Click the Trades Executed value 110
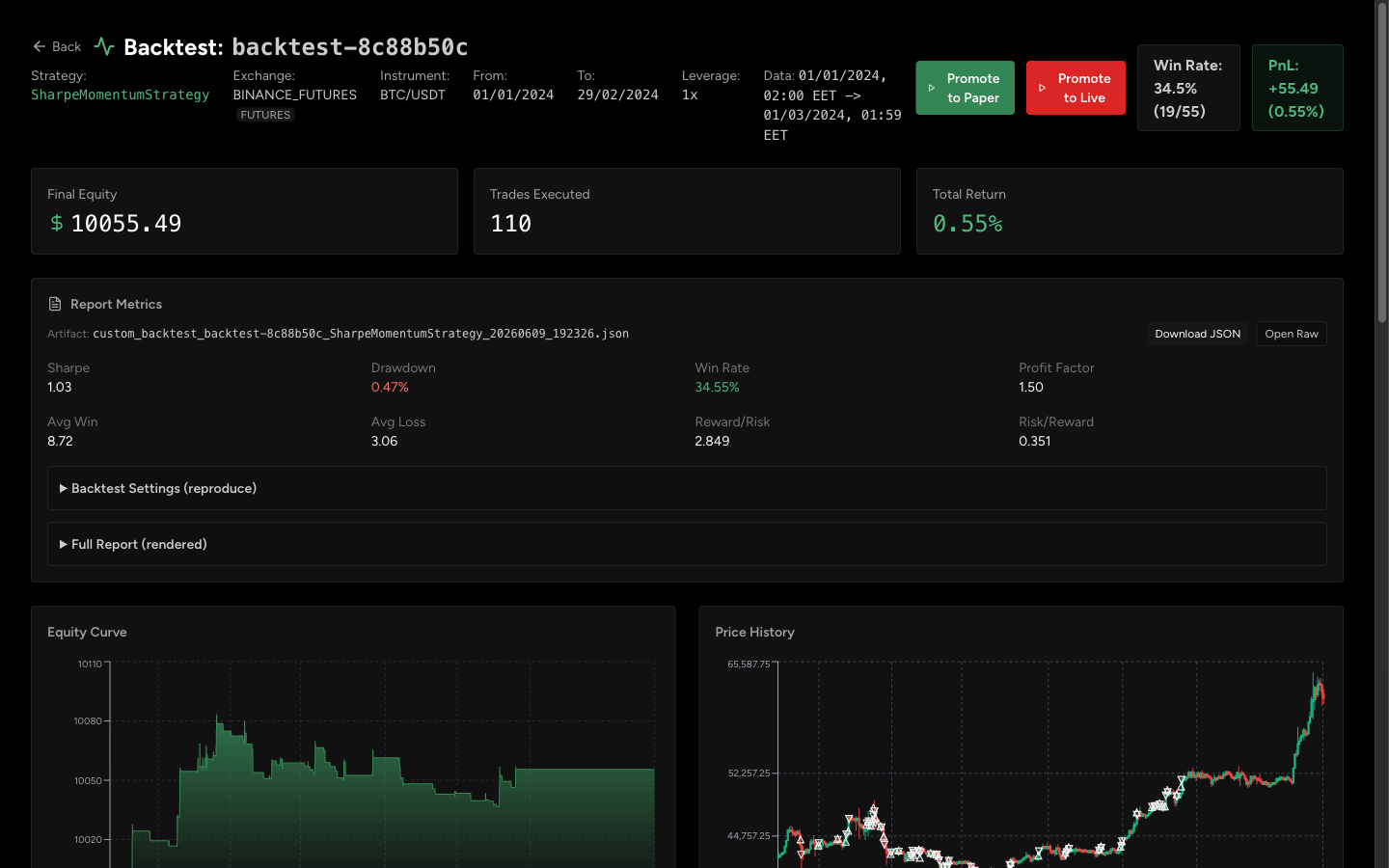 point(510,224)
